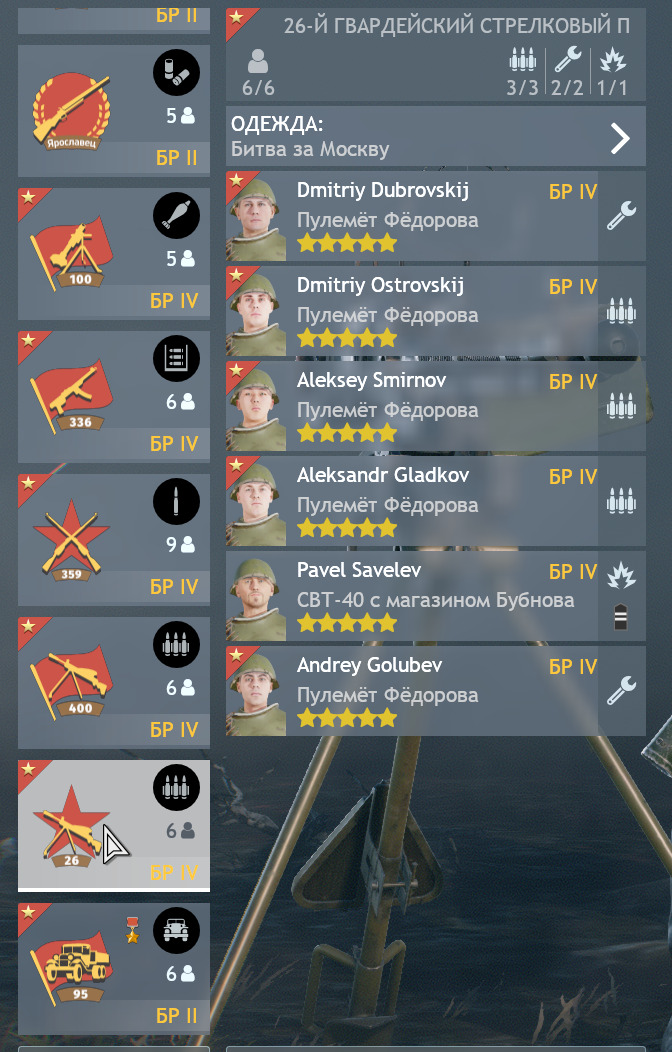Click the mortar shell class icon
This screenshot has height=1052, width=672.
pos(176,215)
